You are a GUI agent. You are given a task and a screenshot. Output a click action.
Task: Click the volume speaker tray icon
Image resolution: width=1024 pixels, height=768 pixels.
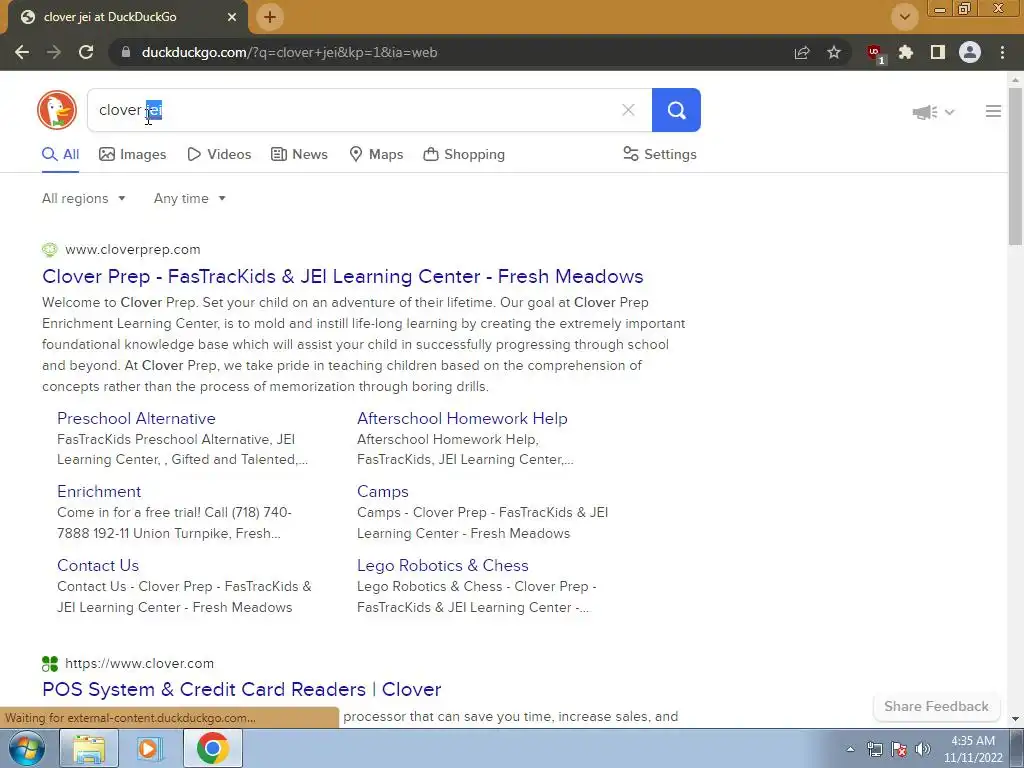click(x=923, y=750)
